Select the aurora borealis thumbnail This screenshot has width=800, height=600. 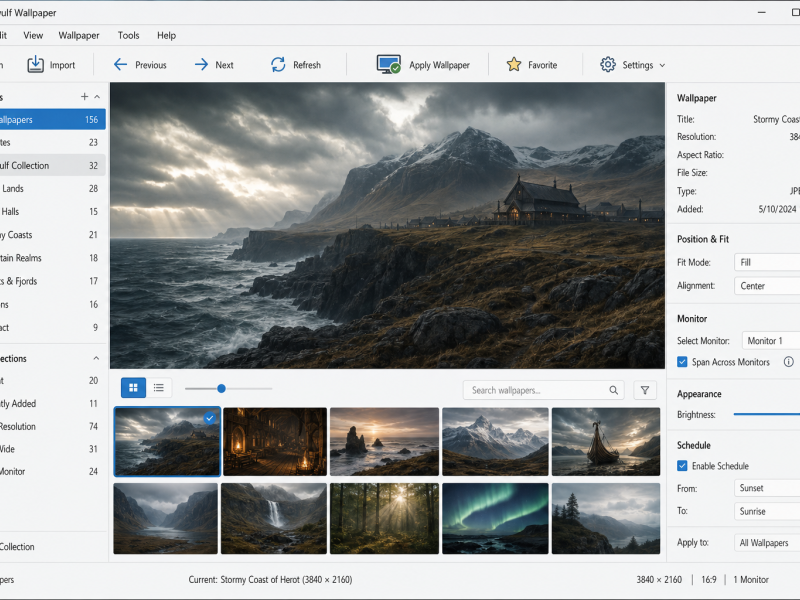[495, 518]
